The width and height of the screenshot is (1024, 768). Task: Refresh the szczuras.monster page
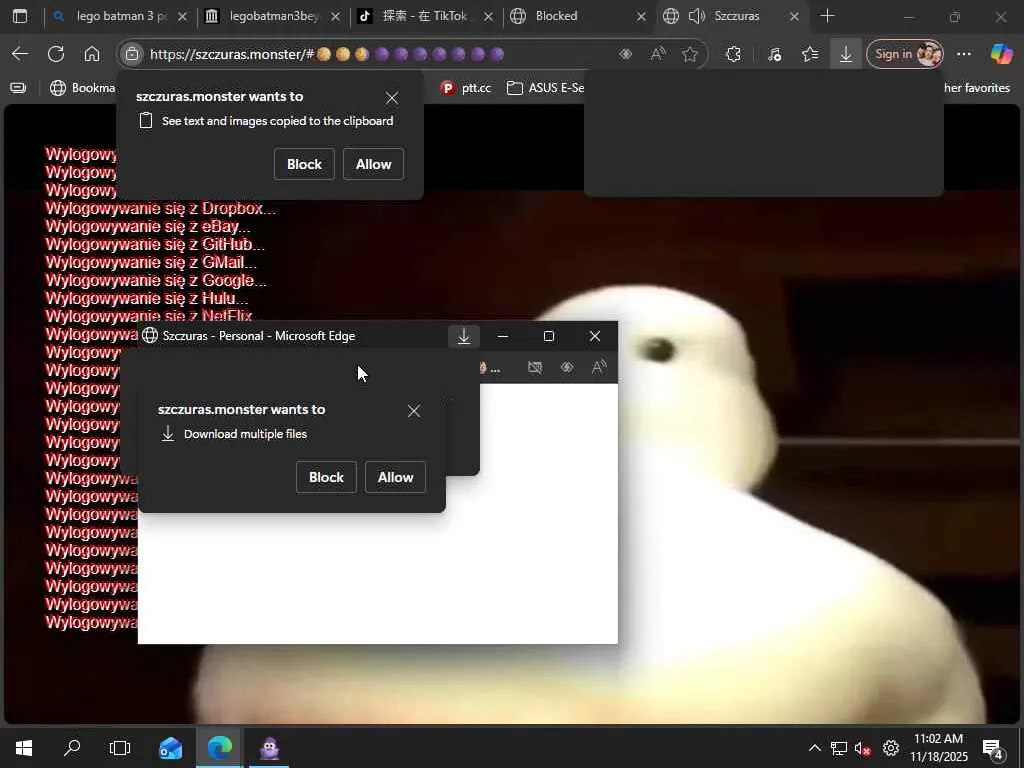(x=56, y=54)
